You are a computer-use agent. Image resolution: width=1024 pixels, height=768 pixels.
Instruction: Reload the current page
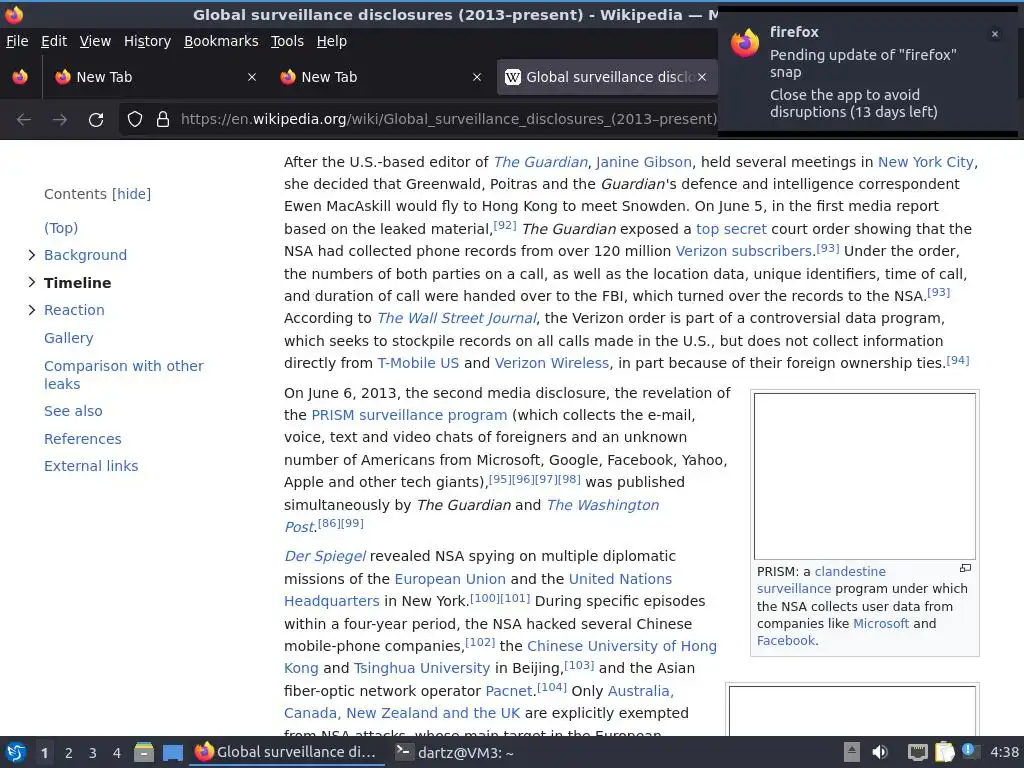(96, 120)
